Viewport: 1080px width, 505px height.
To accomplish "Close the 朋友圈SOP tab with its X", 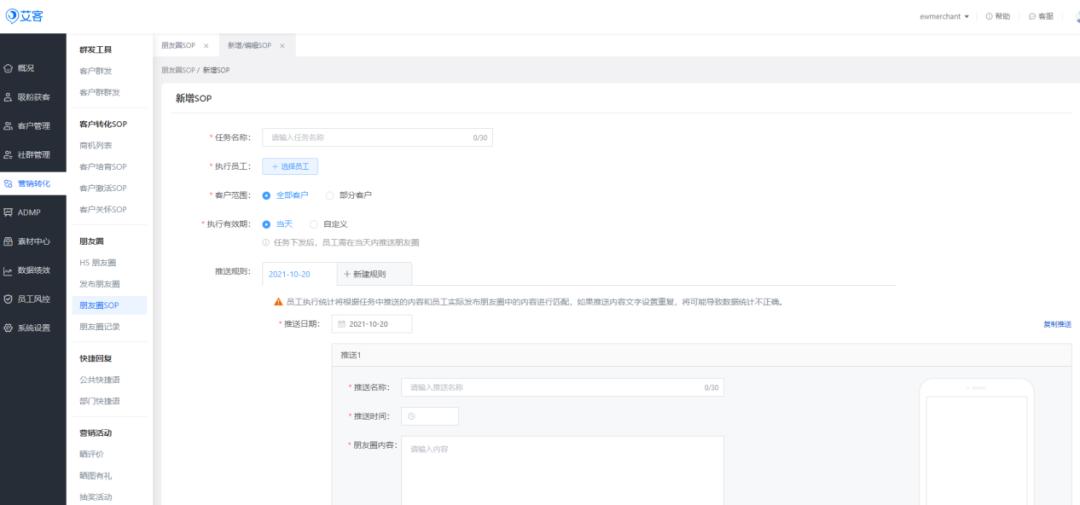I will click(x=206, y=46).
